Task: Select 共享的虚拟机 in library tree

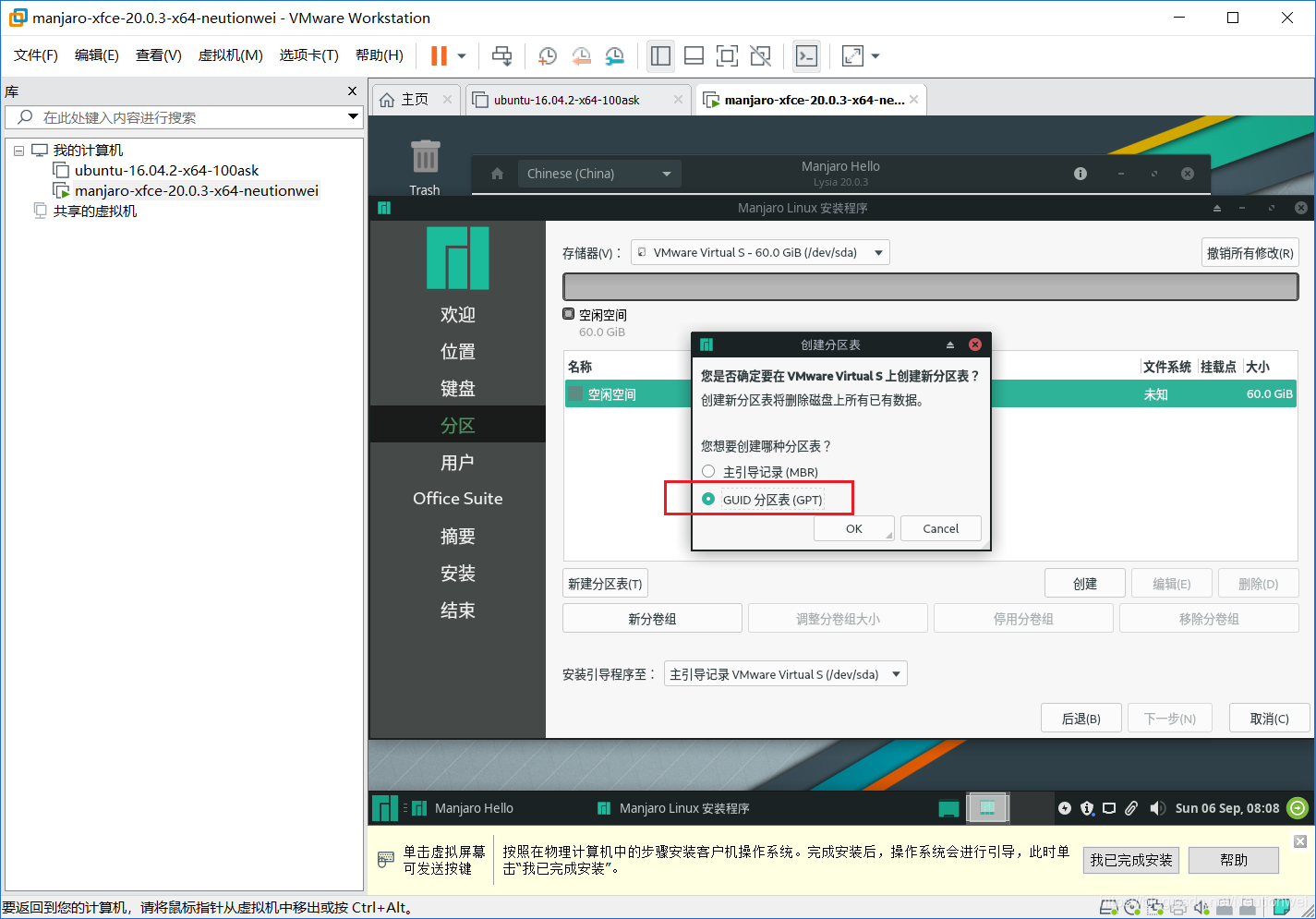Action: coord(94,211)
